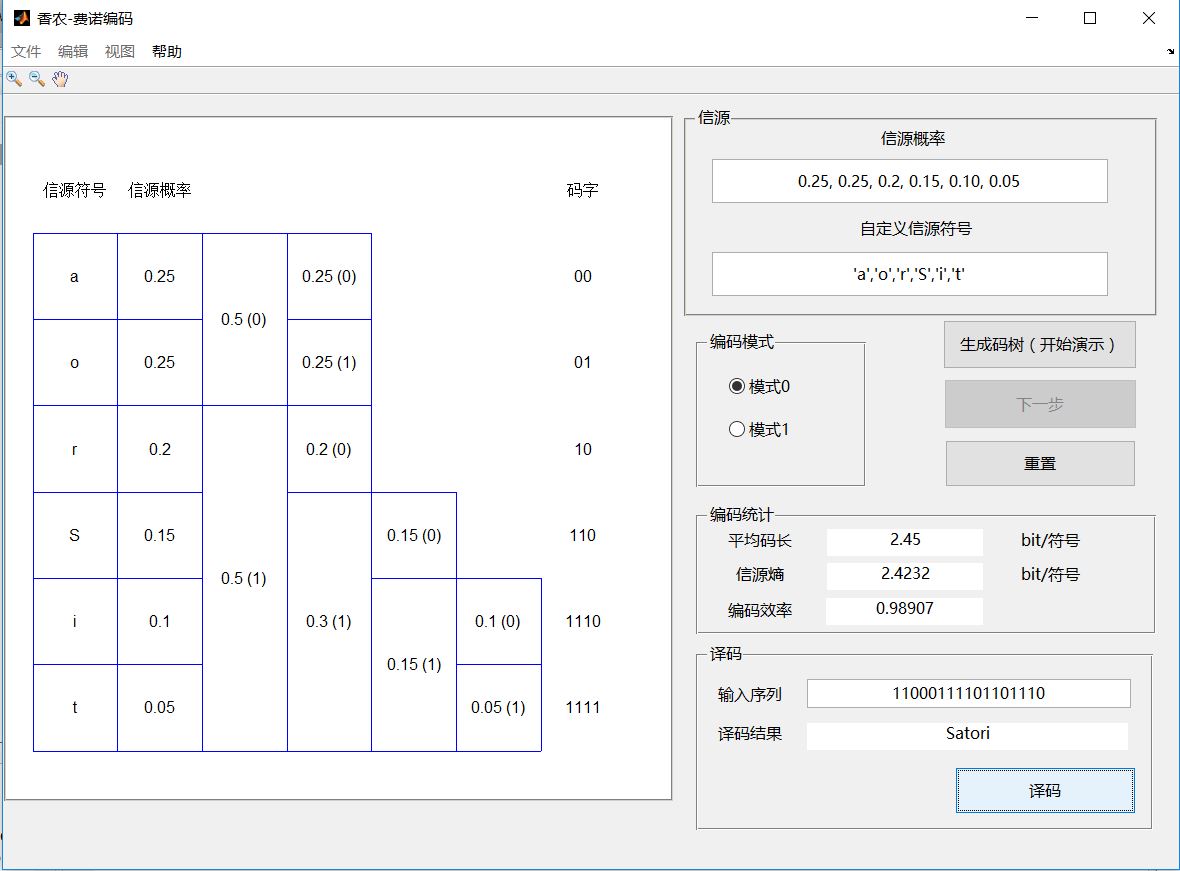The height and width of the screenshot is (871, 1180).
Task: Switch encoding mode to 模式1
Action: [x=738, y=430]
